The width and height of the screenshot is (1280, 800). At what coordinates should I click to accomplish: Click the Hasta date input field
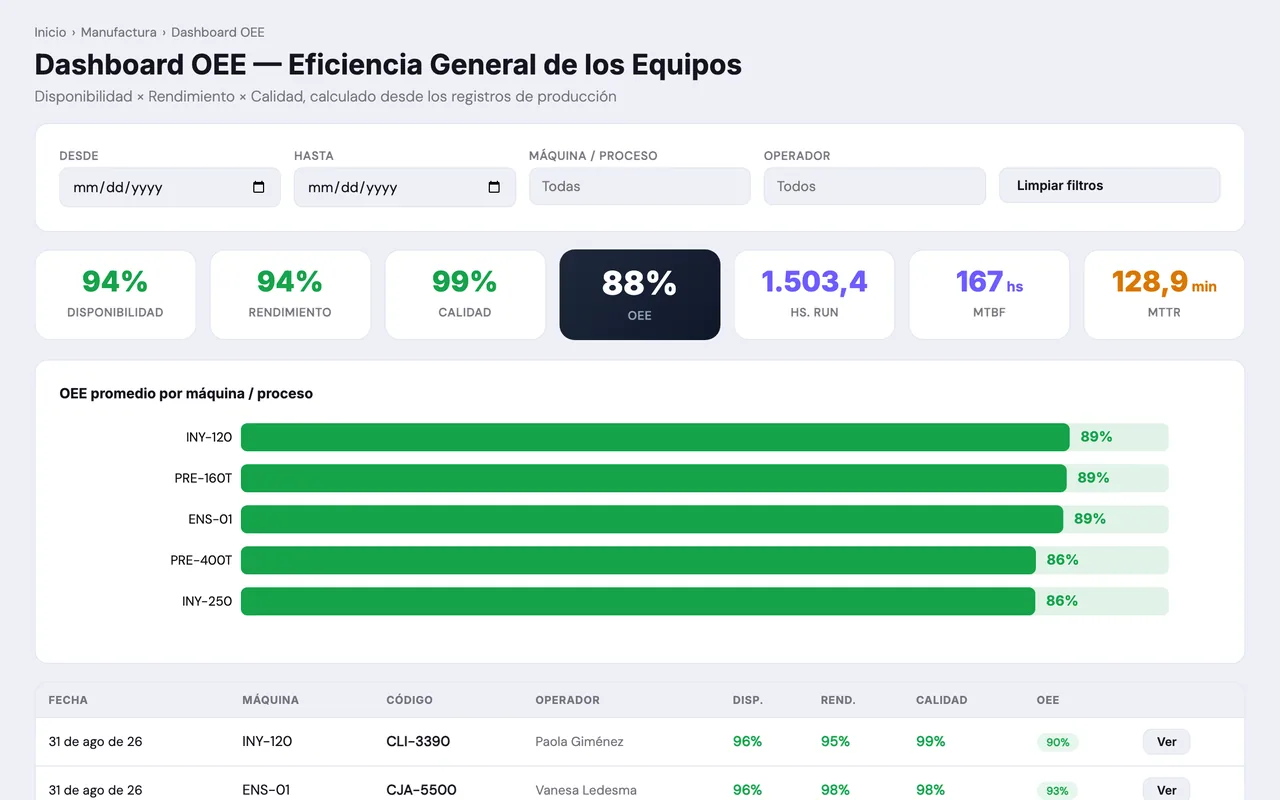tap(405, 187)
